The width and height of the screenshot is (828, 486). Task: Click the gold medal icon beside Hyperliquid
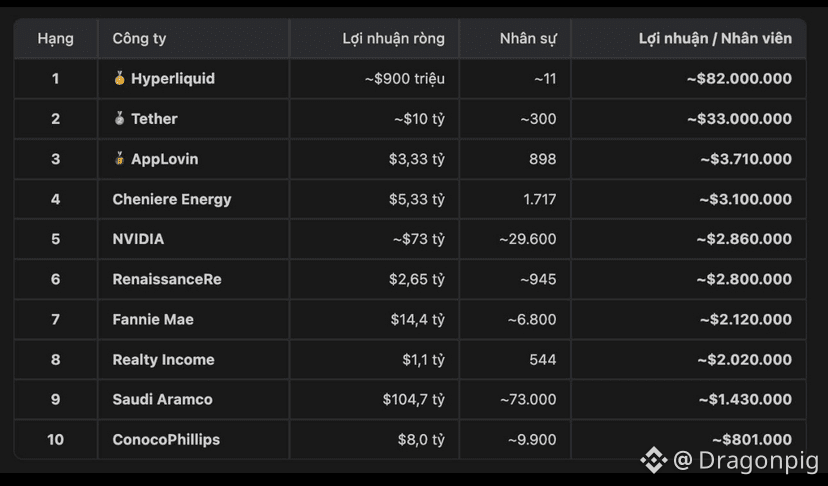pos(119,79)
